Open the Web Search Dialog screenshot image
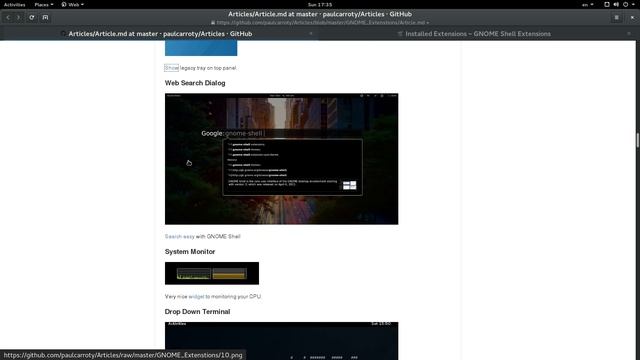 pyautogui.click(x=282, y=159)
